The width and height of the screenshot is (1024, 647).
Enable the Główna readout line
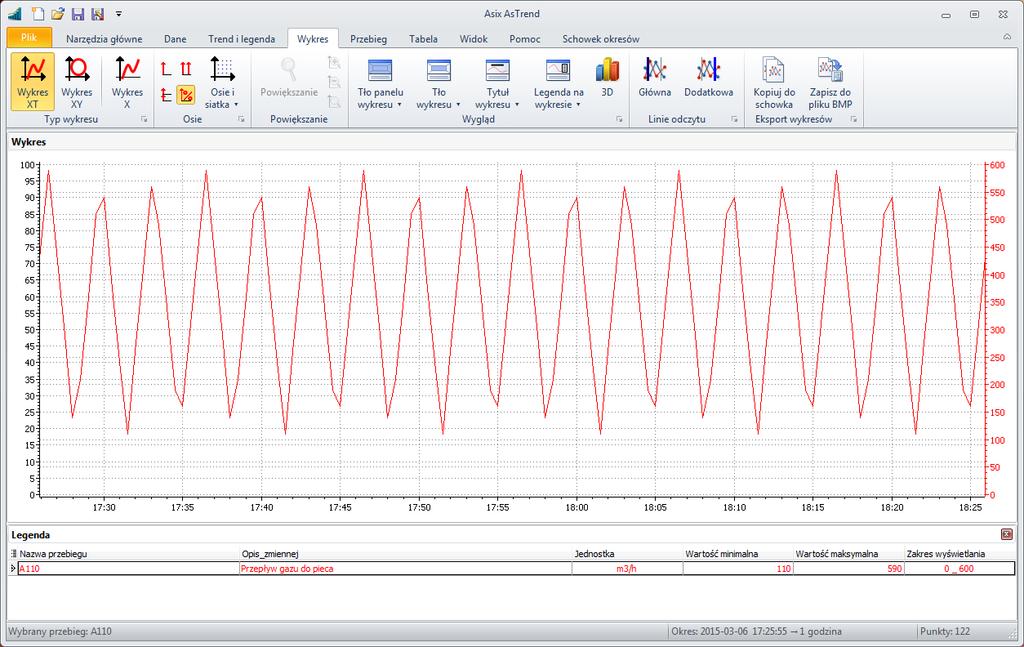tap(654, 78)
